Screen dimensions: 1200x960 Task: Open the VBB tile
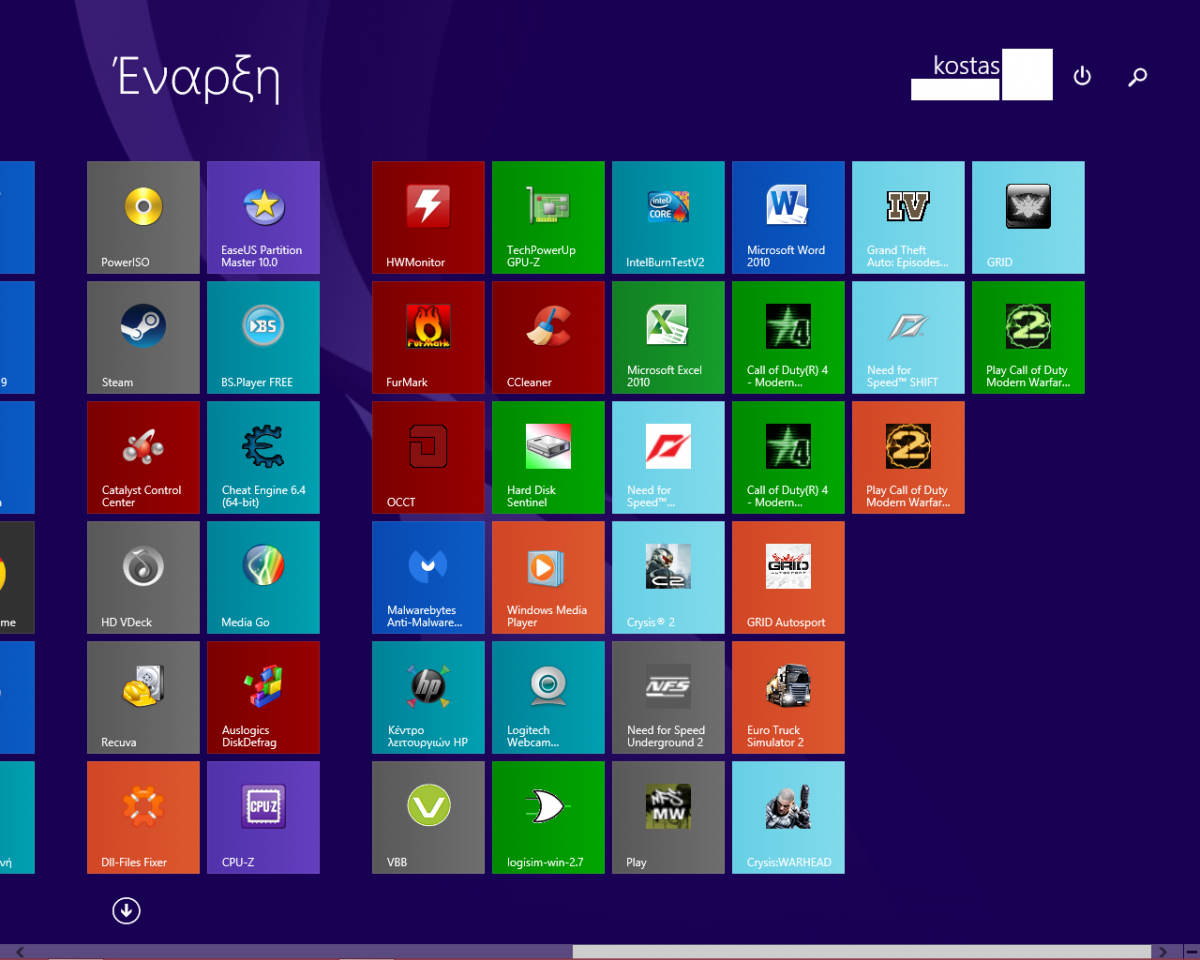428,817
